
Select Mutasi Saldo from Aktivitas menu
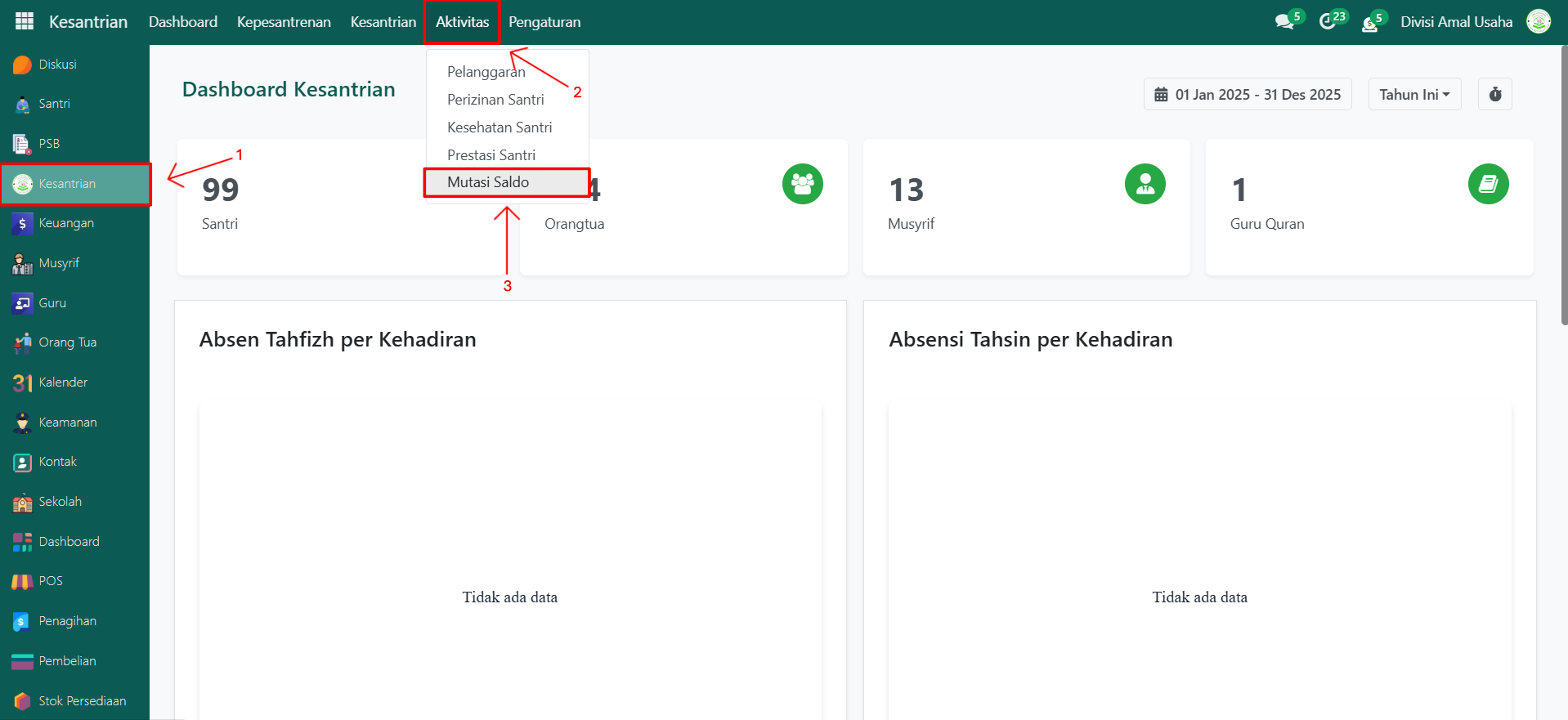[x=488, y=182]
